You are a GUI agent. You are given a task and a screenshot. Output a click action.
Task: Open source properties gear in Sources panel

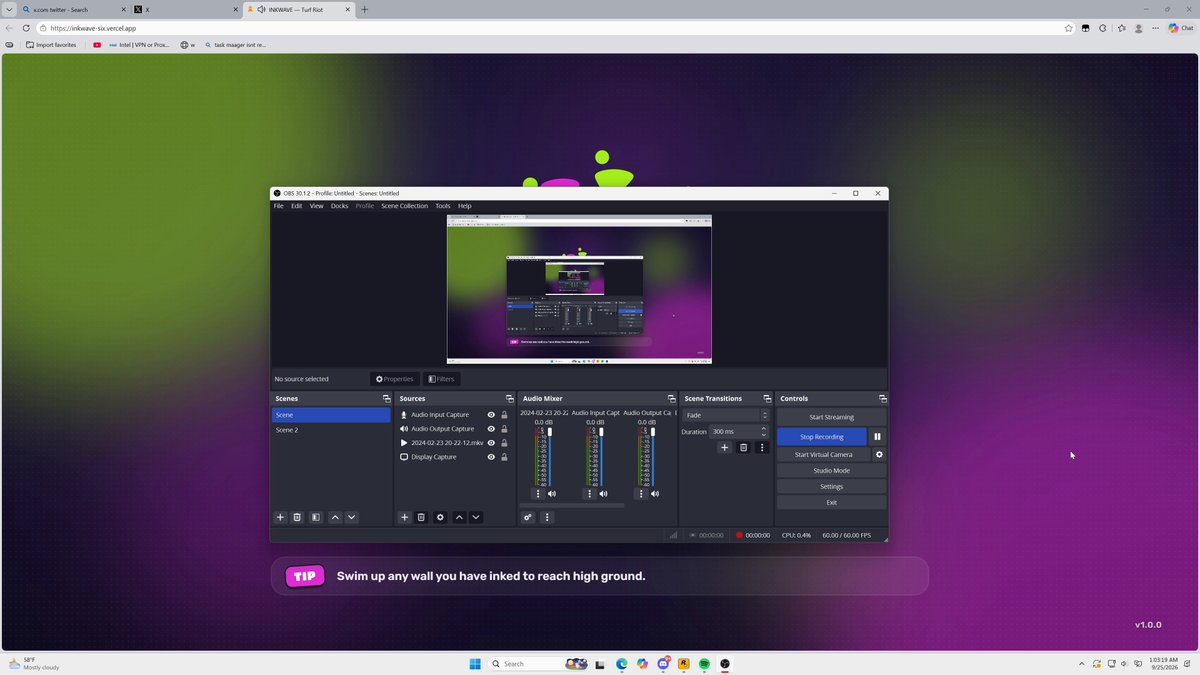click(440, 517)
